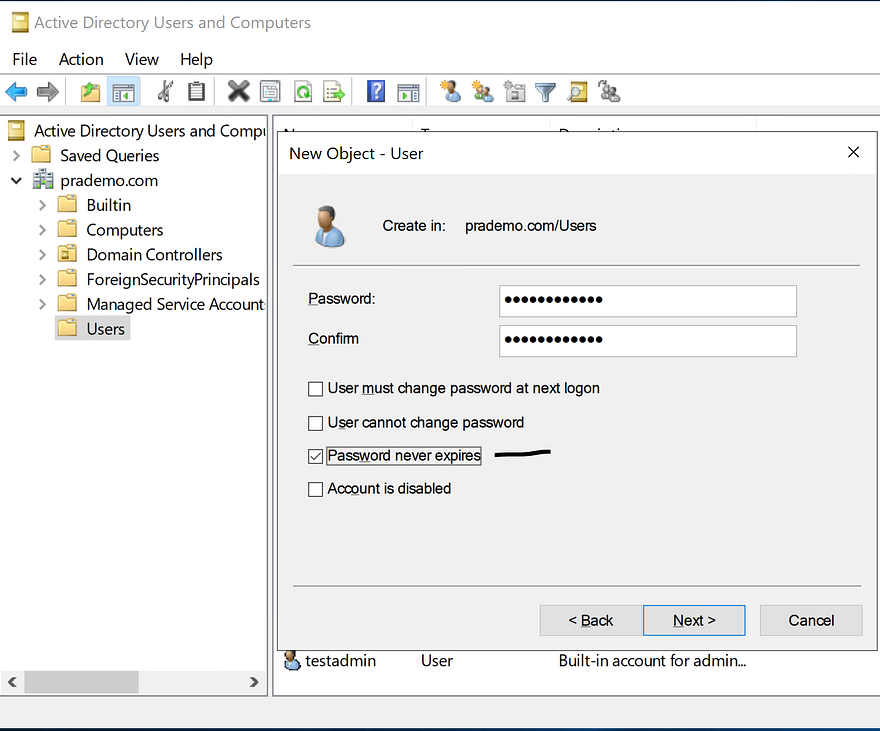Expand the Domain Controllers node
Image resolution: width=880 pixels, height=731 pixels.
coord(42,255)
